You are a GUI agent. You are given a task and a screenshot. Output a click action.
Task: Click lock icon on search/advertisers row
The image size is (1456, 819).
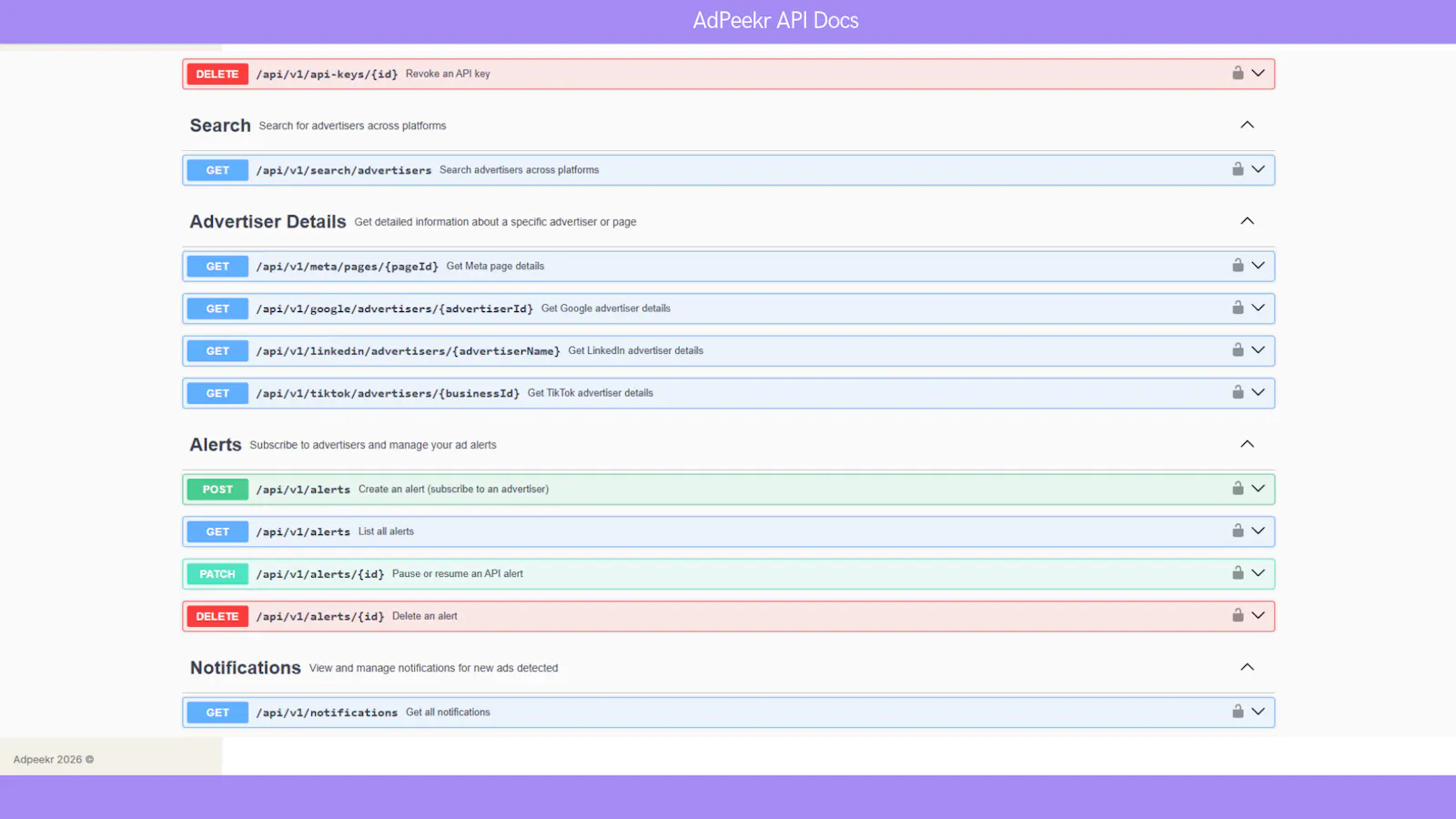pyautogui.click(x=1238, y=169)
